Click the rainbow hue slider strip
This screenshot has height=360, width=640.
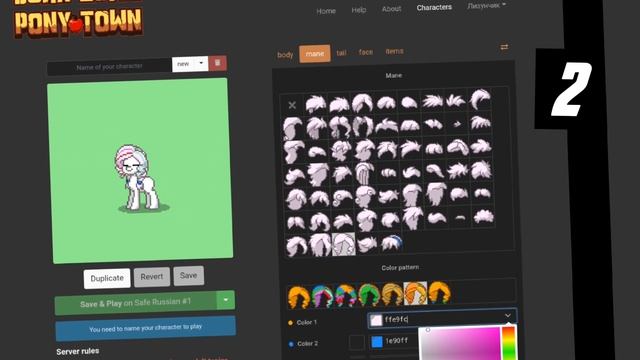tap(509, 343)
